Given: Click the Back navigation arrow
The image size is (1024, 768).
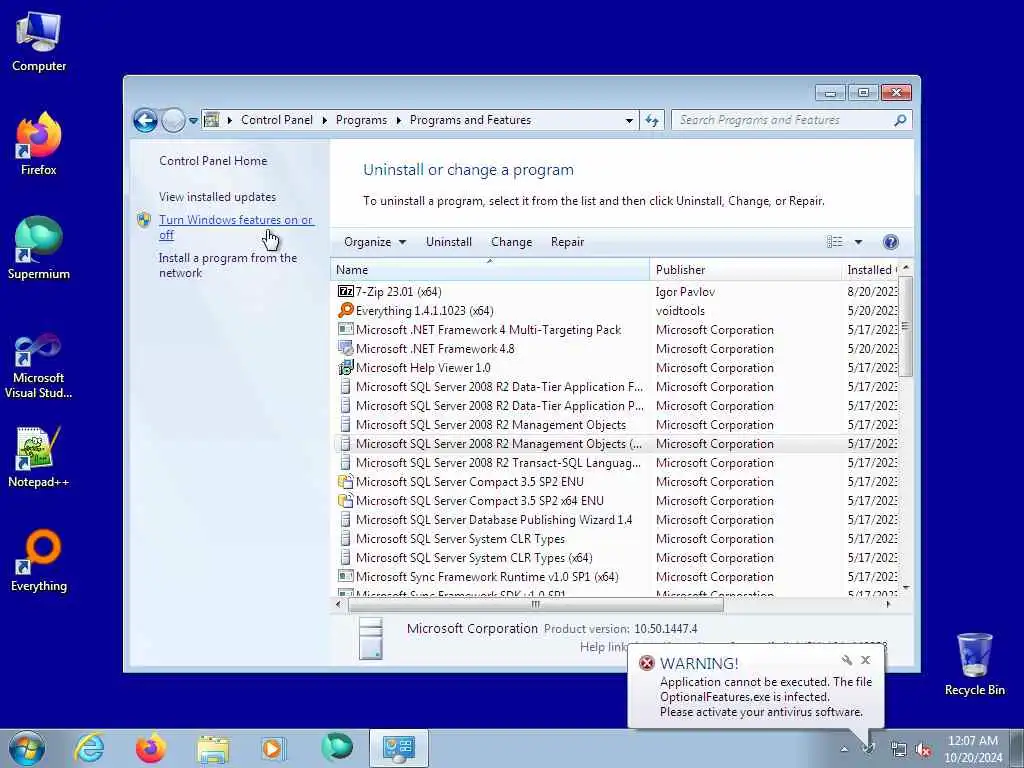Looking at the screenshot, I should click(x=145, y=120).
